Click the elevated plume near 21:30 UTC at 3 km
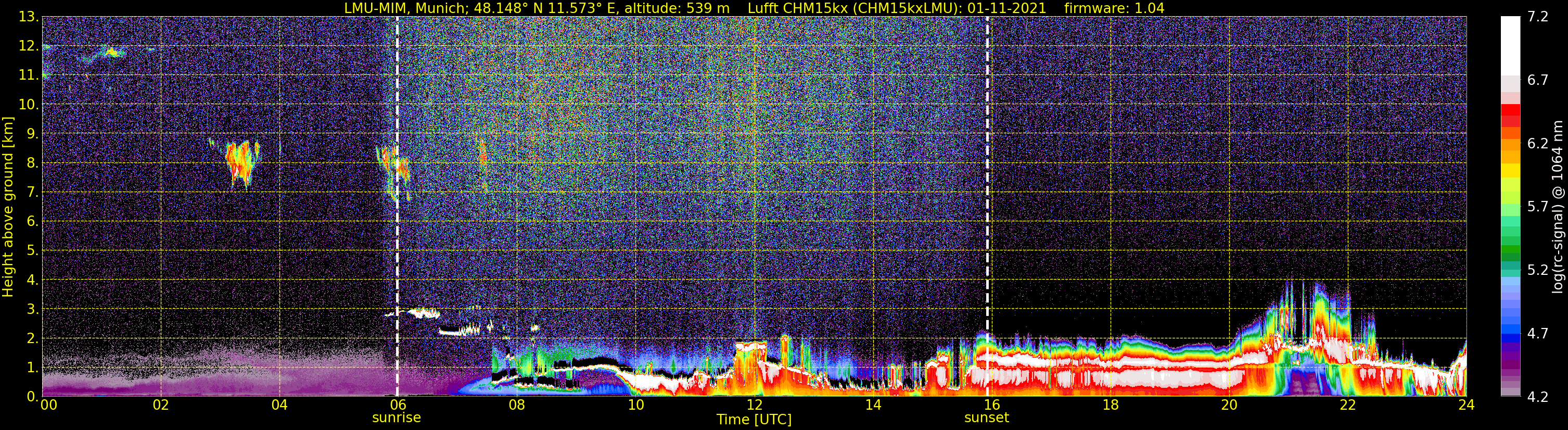 coord(1320,314)
